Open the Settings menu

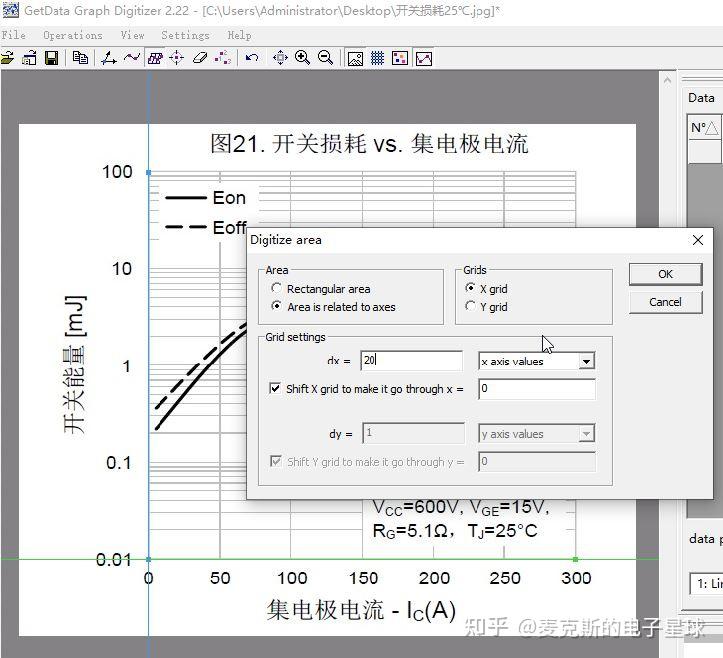click(x=185, y=35)
